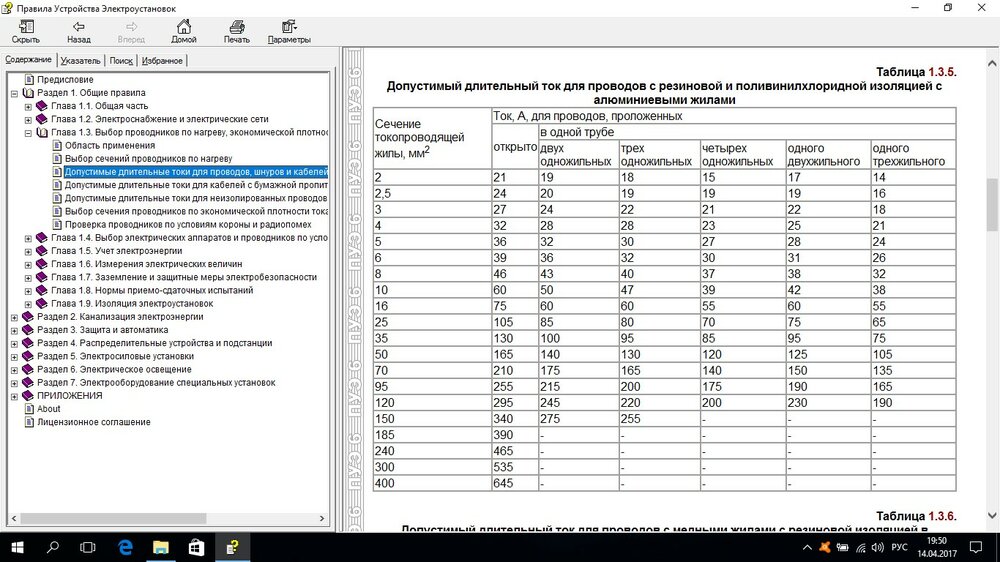Open the Лицензионное соглашение topic

93,422
